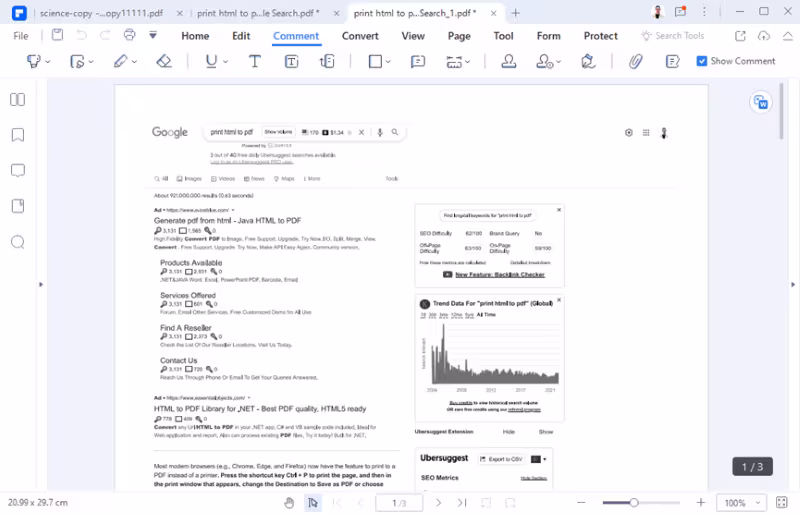Select the custom stamp tool
800x514 pixels.
544,61
